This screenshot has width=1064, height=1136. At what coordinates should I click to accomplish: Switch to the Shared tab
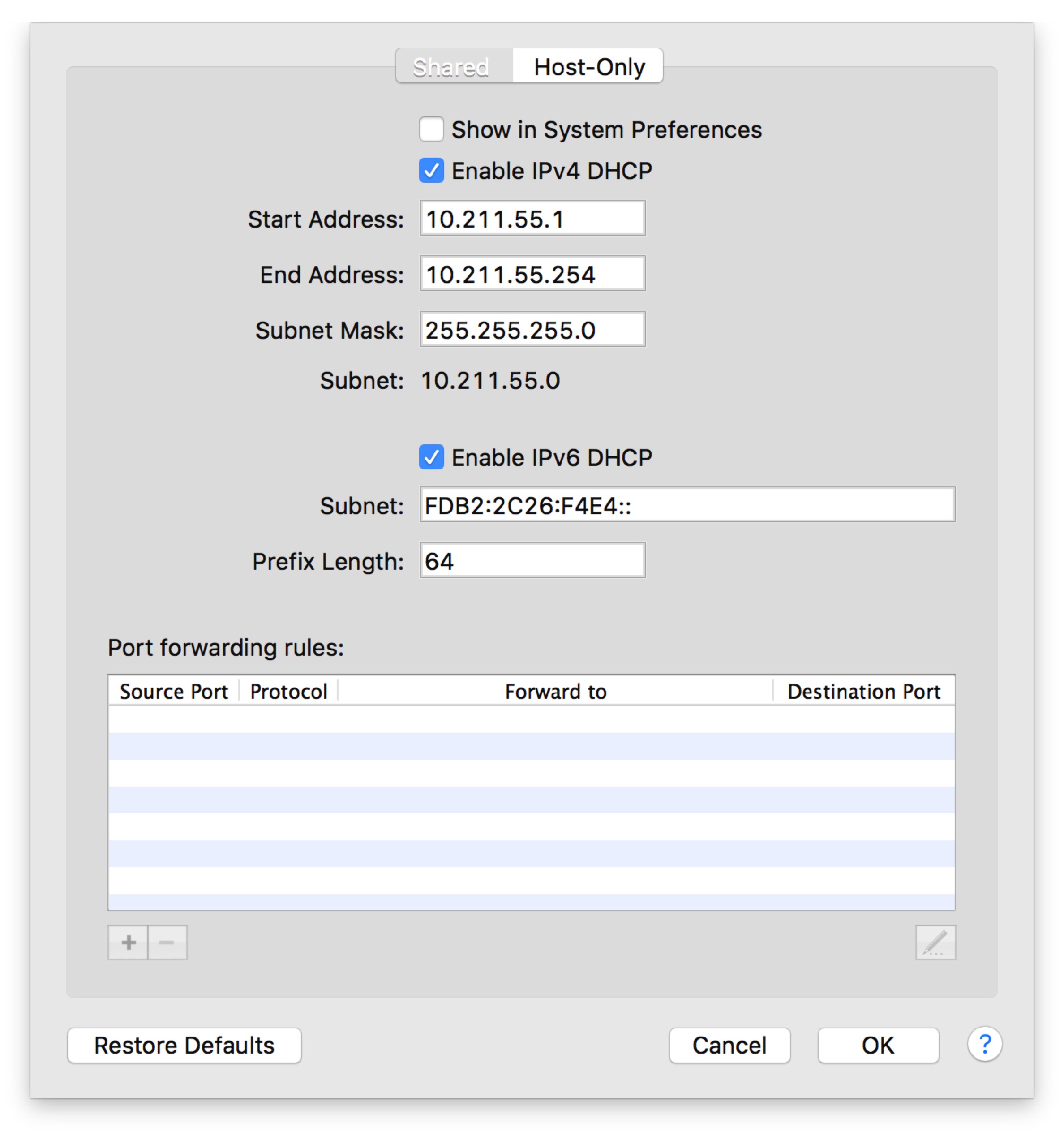click(454, 66)
